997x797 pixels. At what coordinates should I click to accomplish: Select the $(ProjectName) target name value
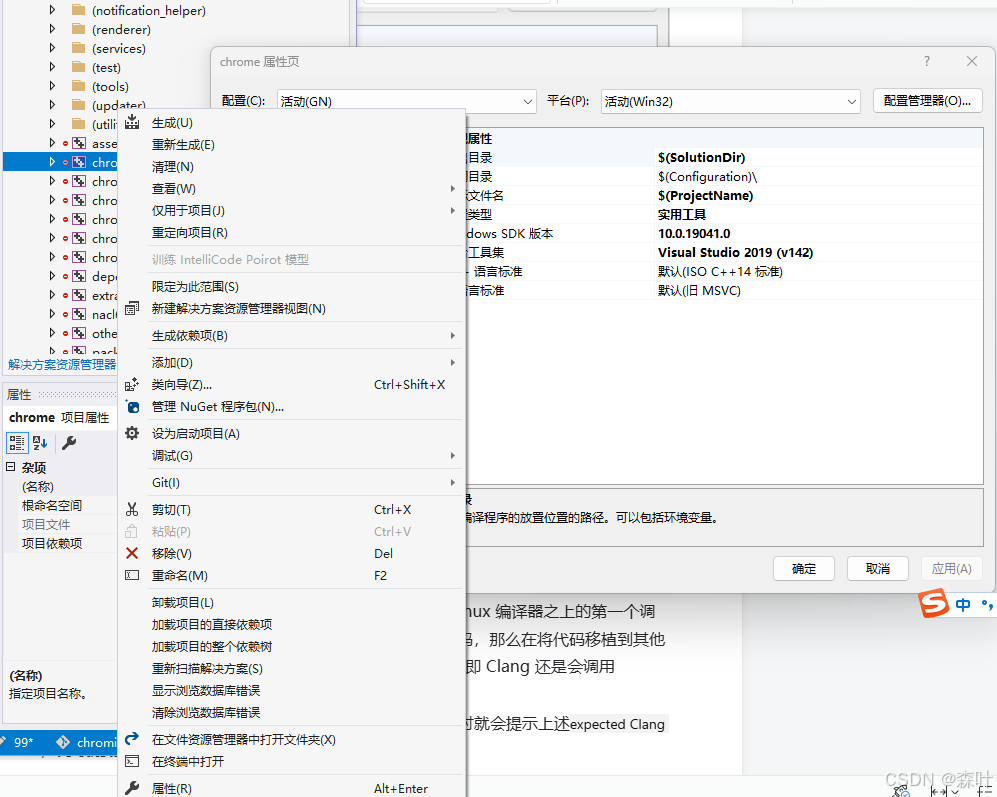705,195
